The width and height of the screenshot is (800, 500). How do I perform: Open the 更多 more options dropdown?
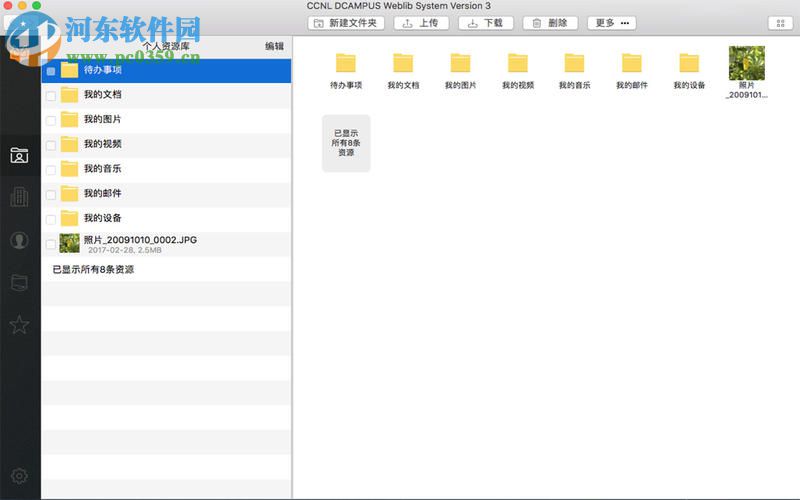click(x=612, y=23)
